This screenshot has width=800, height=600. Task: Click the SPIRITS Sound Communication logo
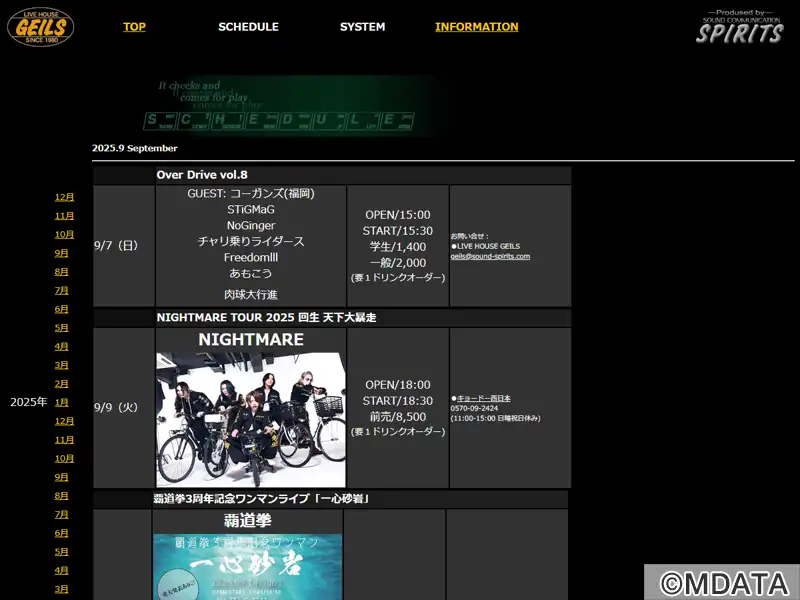tap(739, 27)
